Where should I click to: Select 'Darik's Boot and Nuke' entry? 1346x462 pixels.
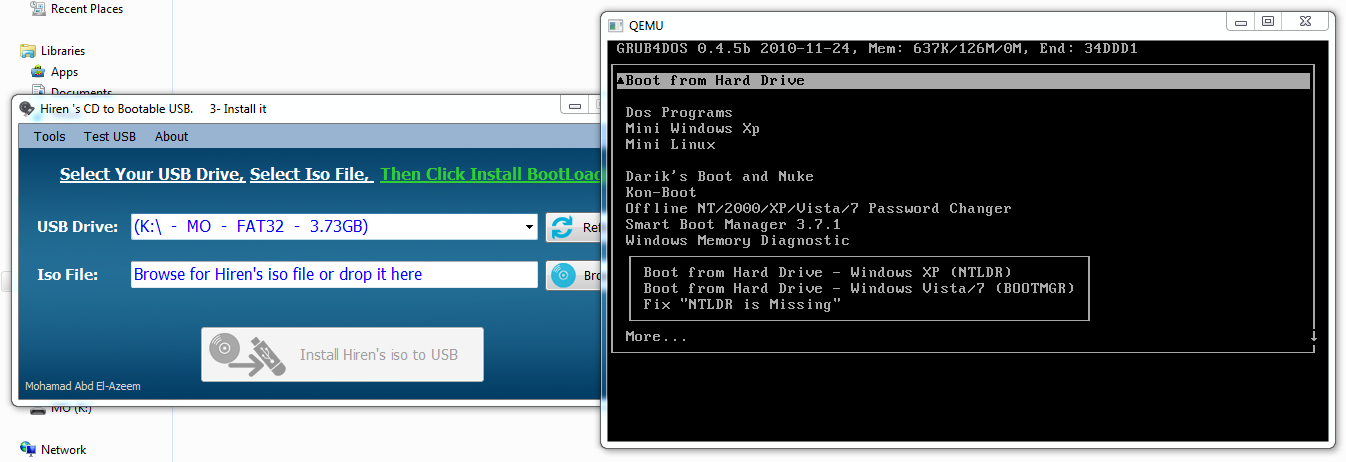click(x=719, y=176)
